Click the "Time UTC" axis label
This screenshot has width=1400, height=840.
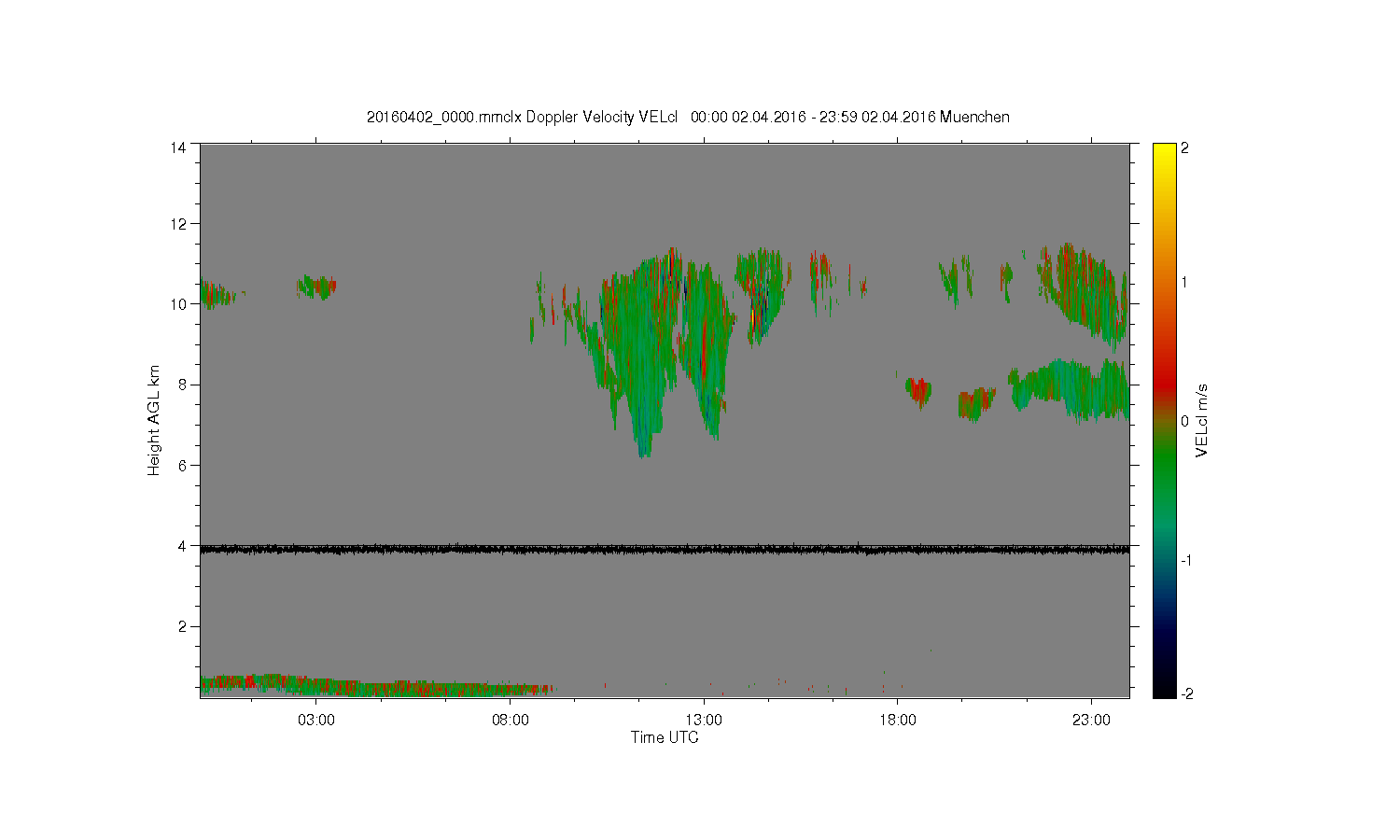pyautogui.click(x=665, y=737)
